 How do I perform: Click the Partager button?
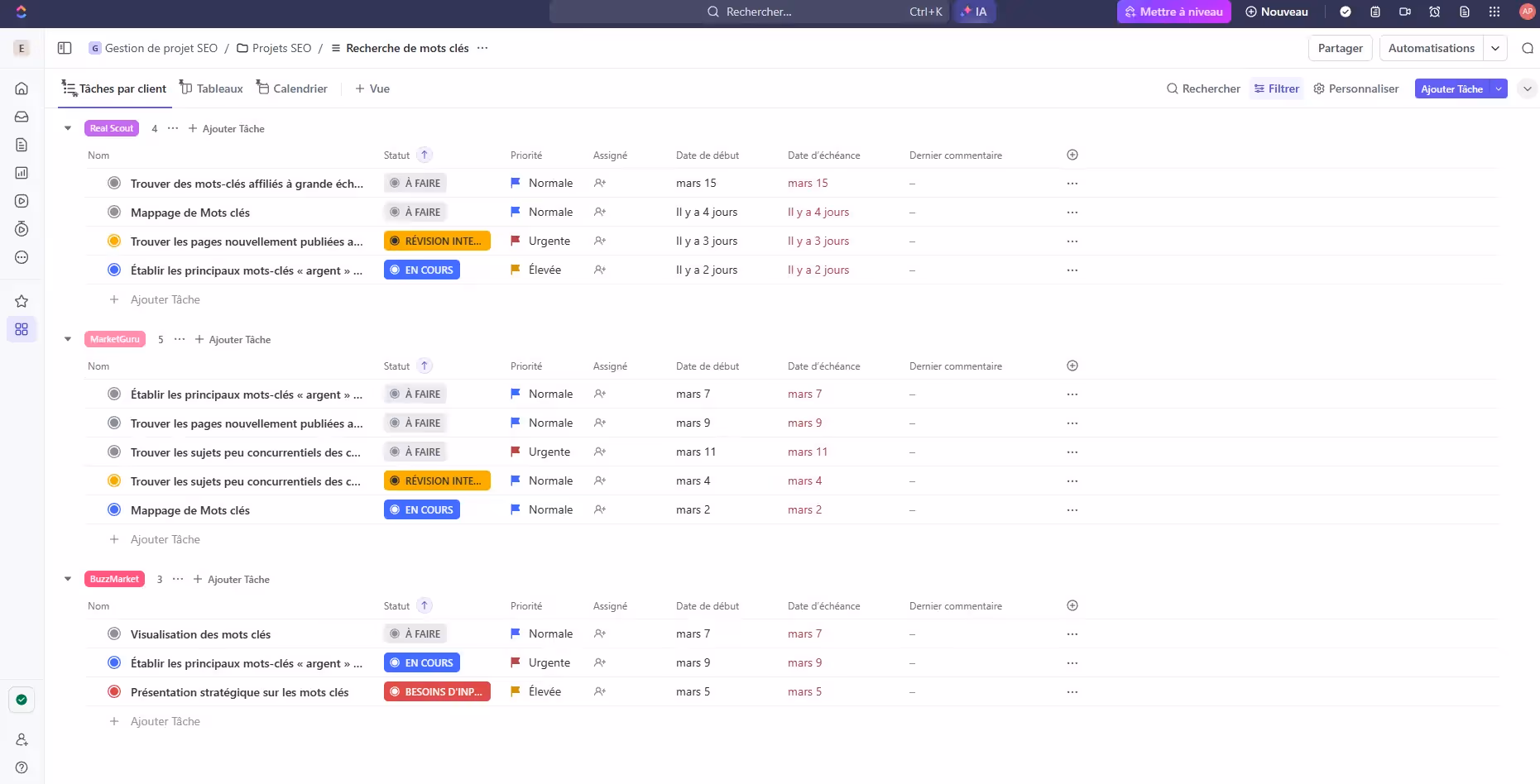click(1340, 48)
